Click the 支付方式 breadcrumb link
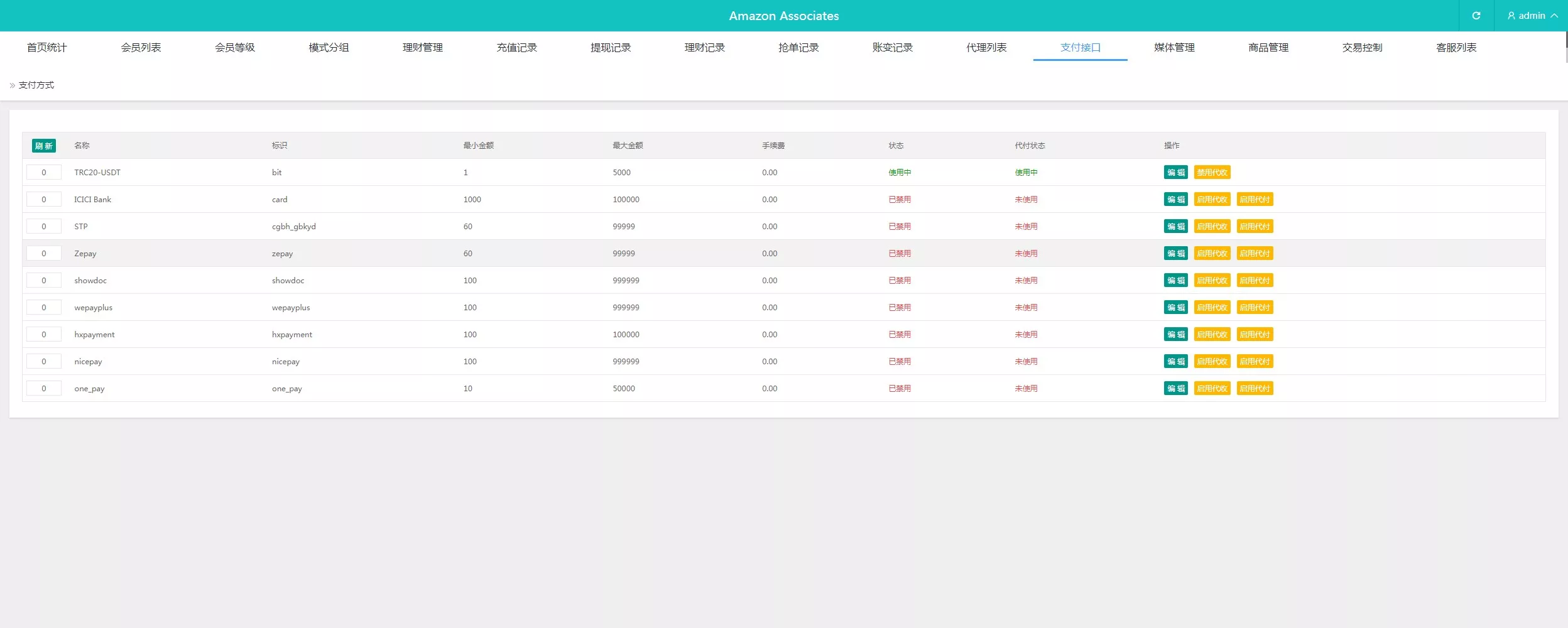Viewport: 1568px width, 628px height. tap(36, 85)
